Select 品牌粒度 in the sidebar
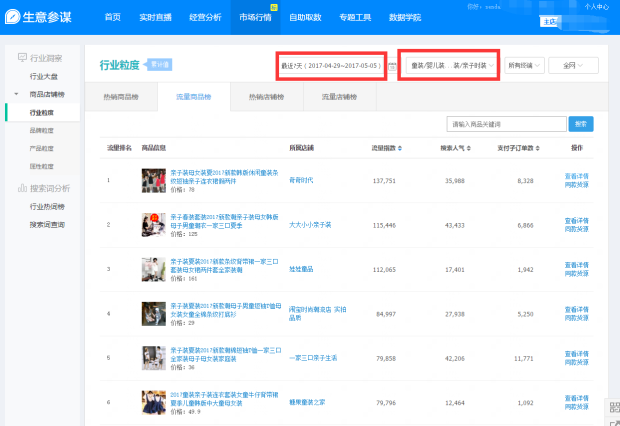The height and width of the screenshot is (426, 620). [x=42, y=130]
